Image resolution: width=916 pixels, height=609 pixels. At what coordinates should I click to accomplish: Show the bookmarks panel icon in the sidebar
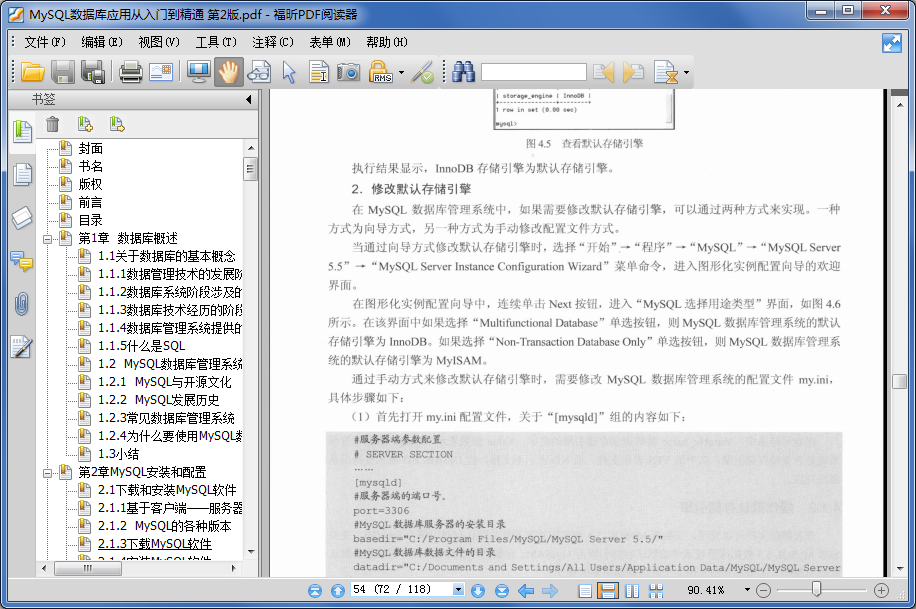point(22,131)
